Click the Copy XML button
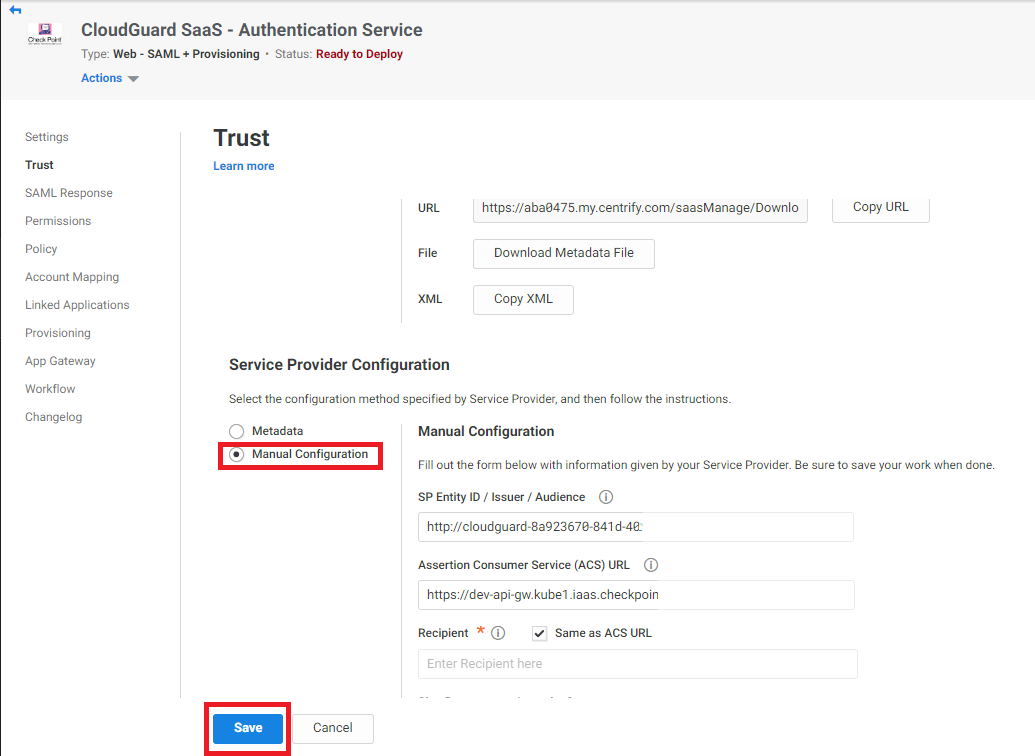 [523, 300]
